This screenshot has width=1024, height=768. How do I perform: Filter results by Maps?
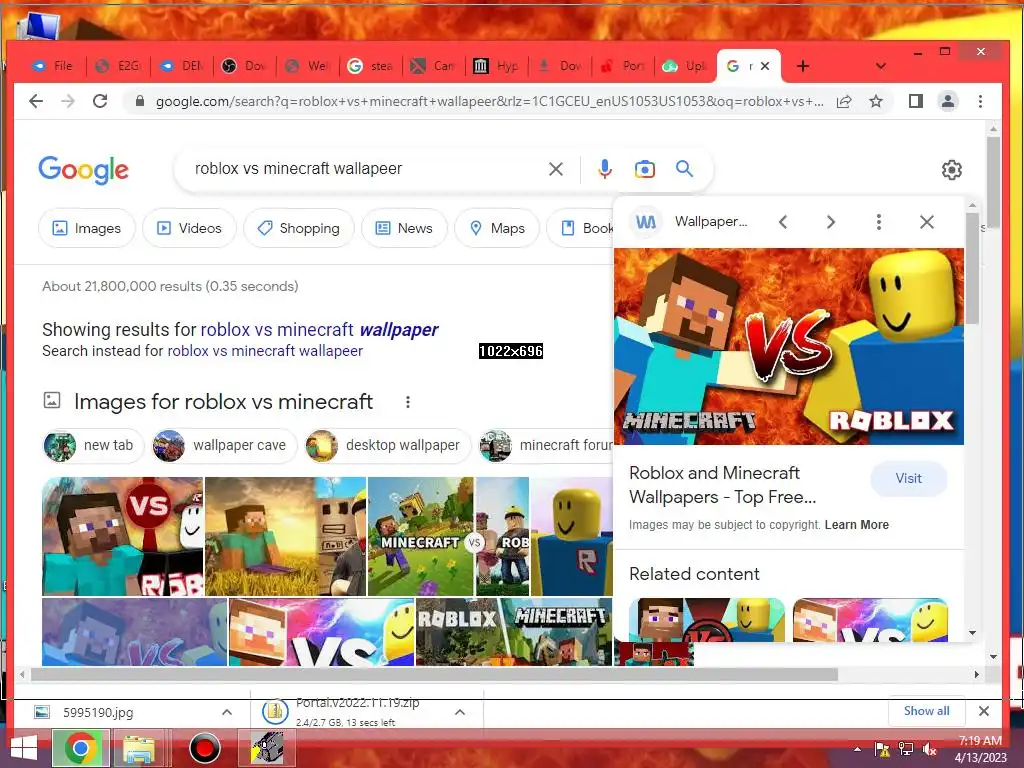tap(498, 229)
